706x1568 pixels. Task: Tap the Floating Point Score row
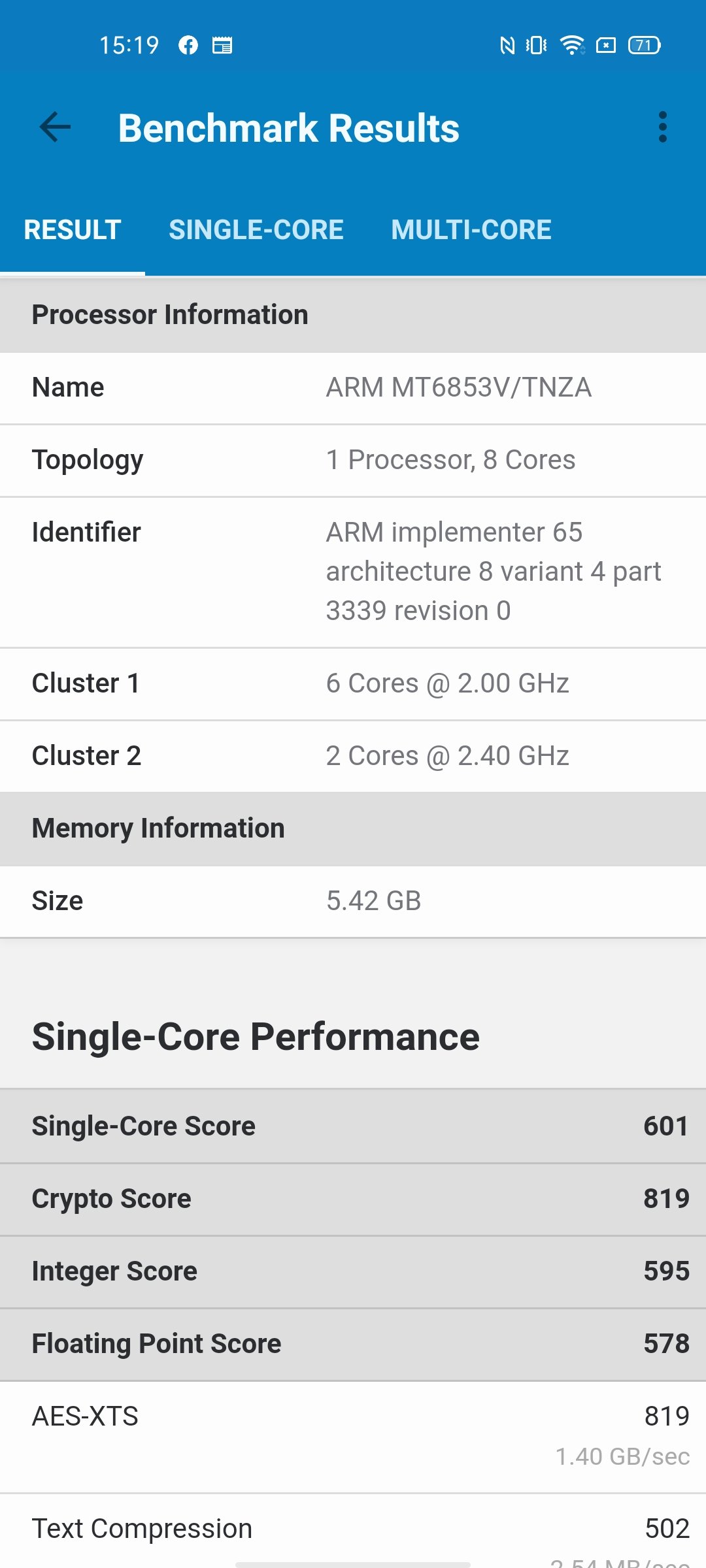click(x=353, y=1344)
